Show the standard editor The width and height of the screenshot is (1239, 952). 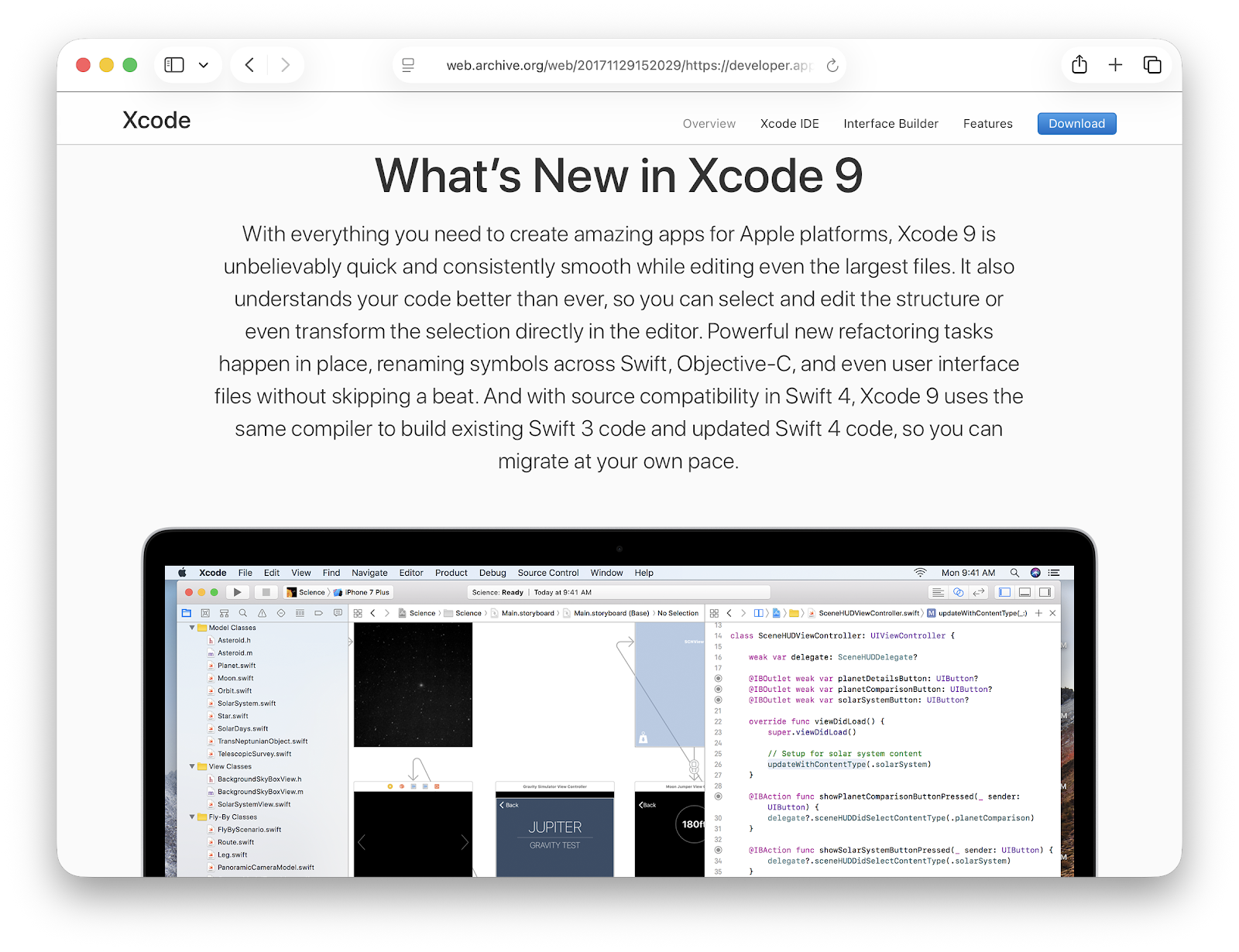pos(938,592)
